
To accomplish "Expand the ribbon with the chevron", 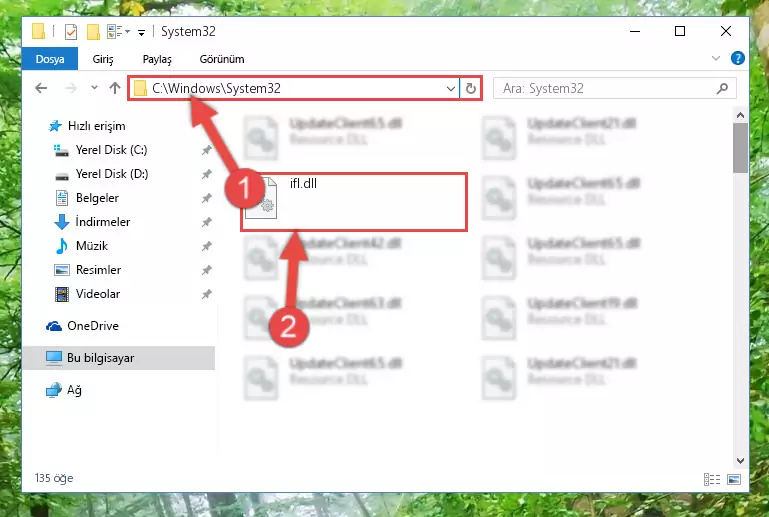I will coord(716,58).
